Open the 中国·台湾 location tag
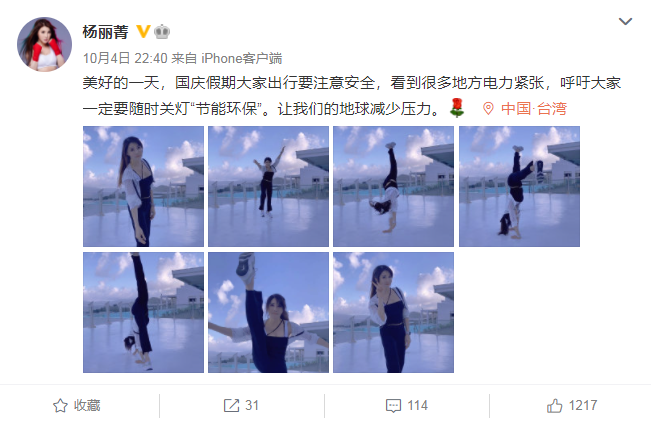This screenshot has height=422, width=651. pos(534,109)
